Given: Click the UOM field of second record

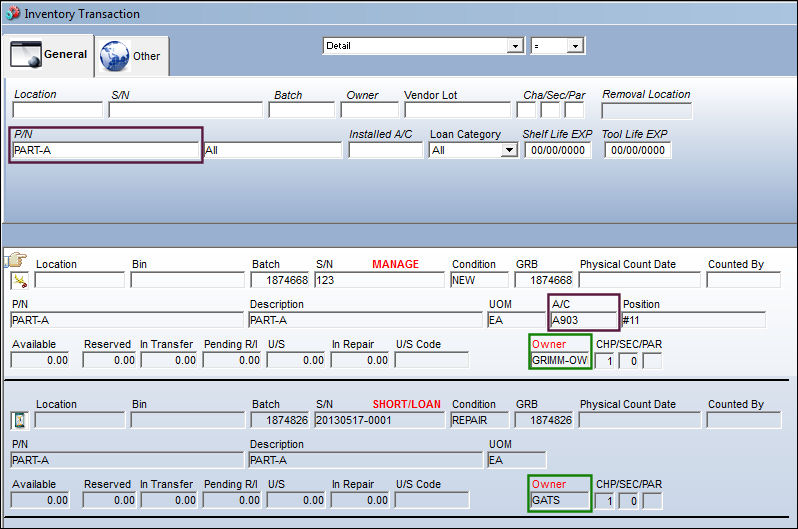Looking at the screenshot, I should (x=517, y=460).
